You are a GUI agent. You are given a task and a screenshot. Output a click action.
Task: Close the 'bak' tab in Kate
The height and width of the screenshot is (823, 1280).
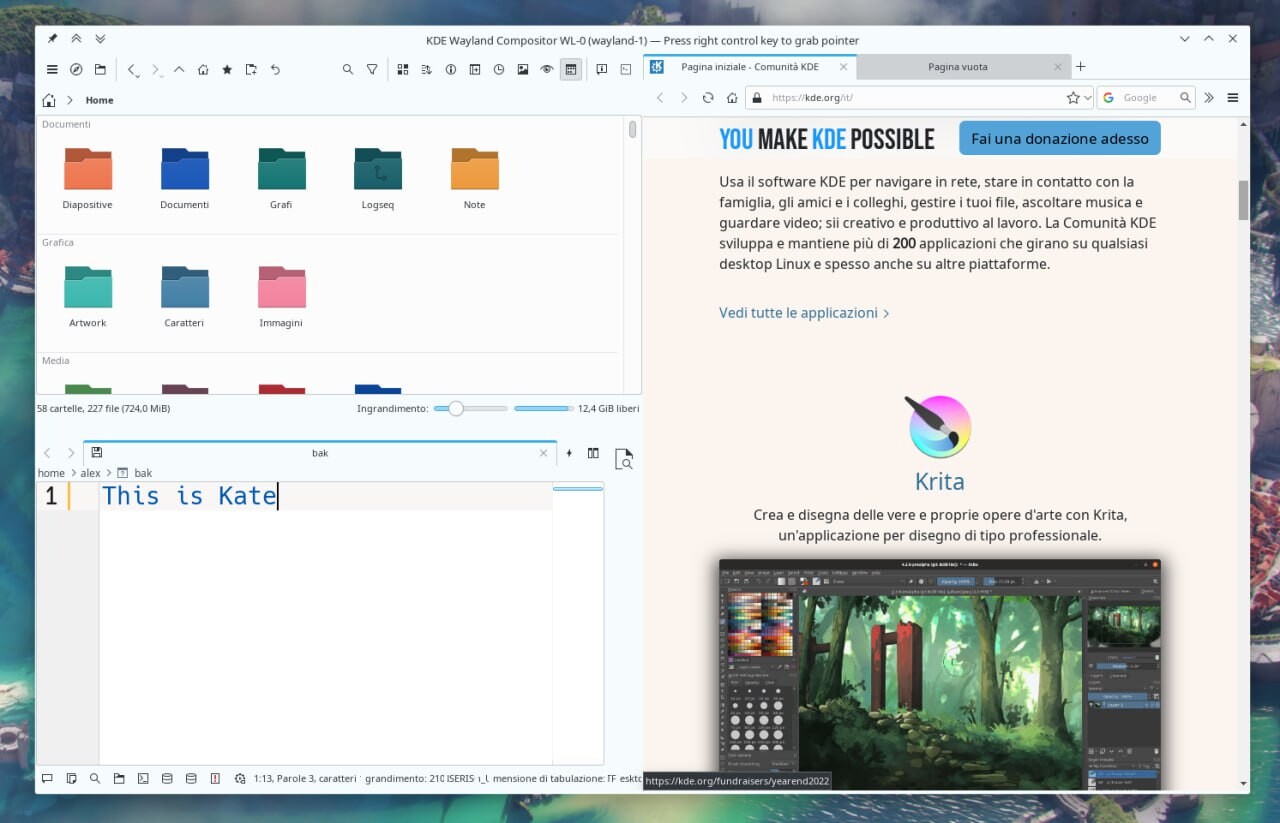(x=544, y=453)
